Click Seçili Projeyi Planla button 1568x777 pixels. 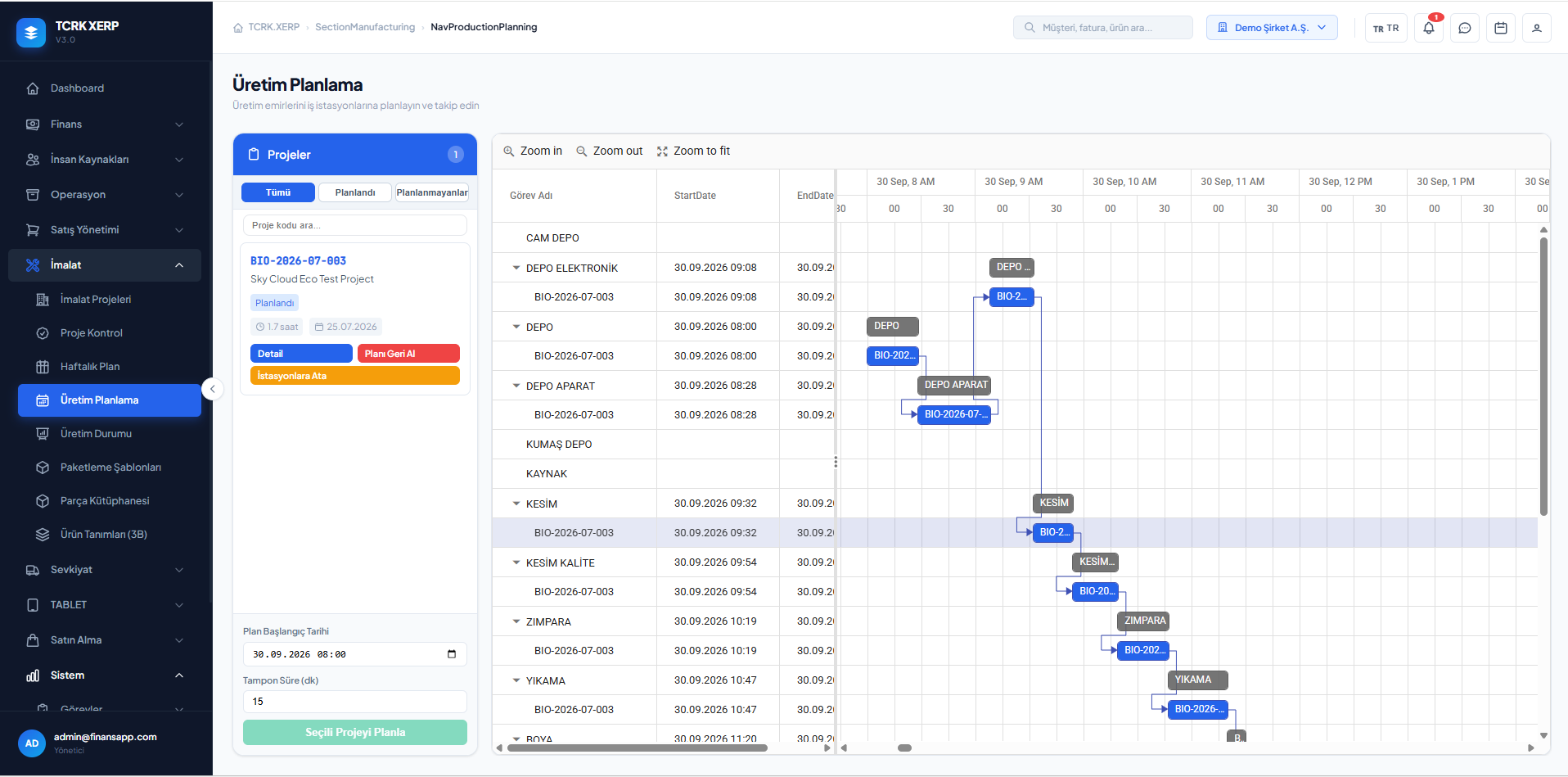click(355, 732)
